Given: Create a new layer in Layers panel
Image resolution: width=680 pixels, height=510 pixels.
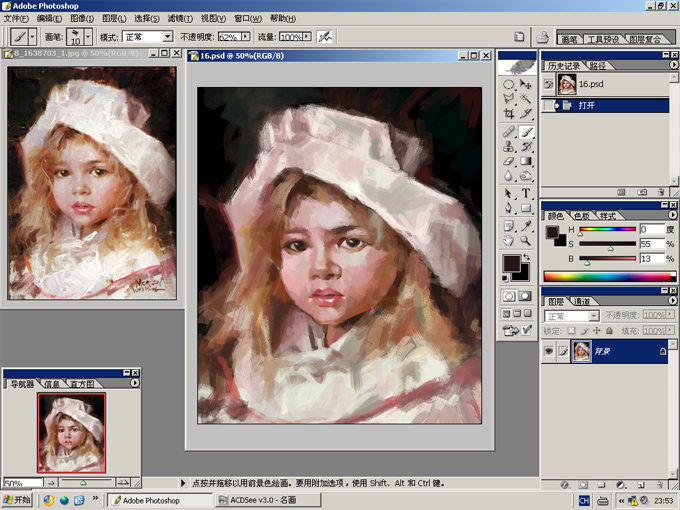Looking at the screenshot, I should (x=641, y=485).
